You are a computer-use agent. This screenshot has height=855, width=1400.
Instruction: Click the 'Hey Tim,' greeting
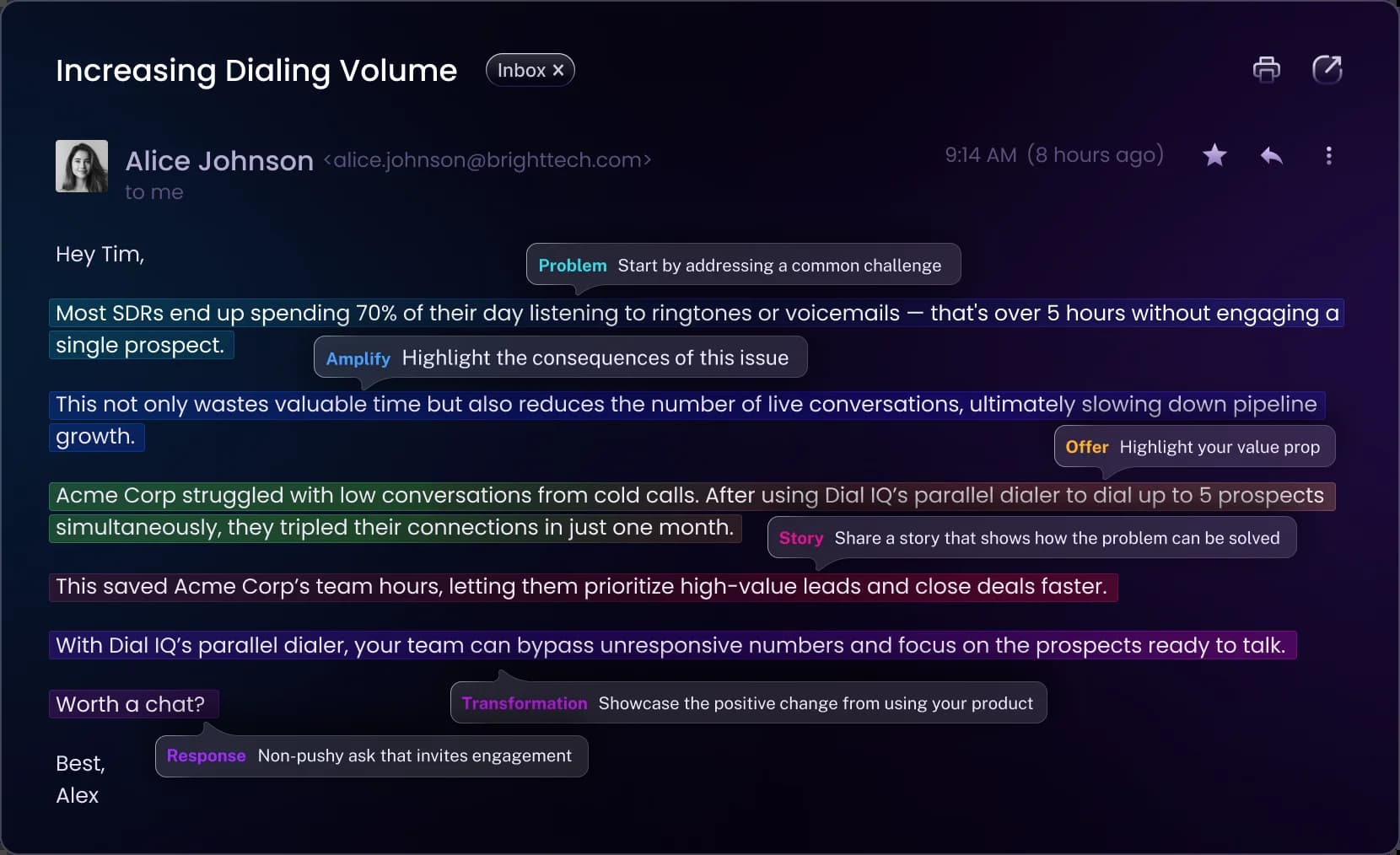point(100,255)
